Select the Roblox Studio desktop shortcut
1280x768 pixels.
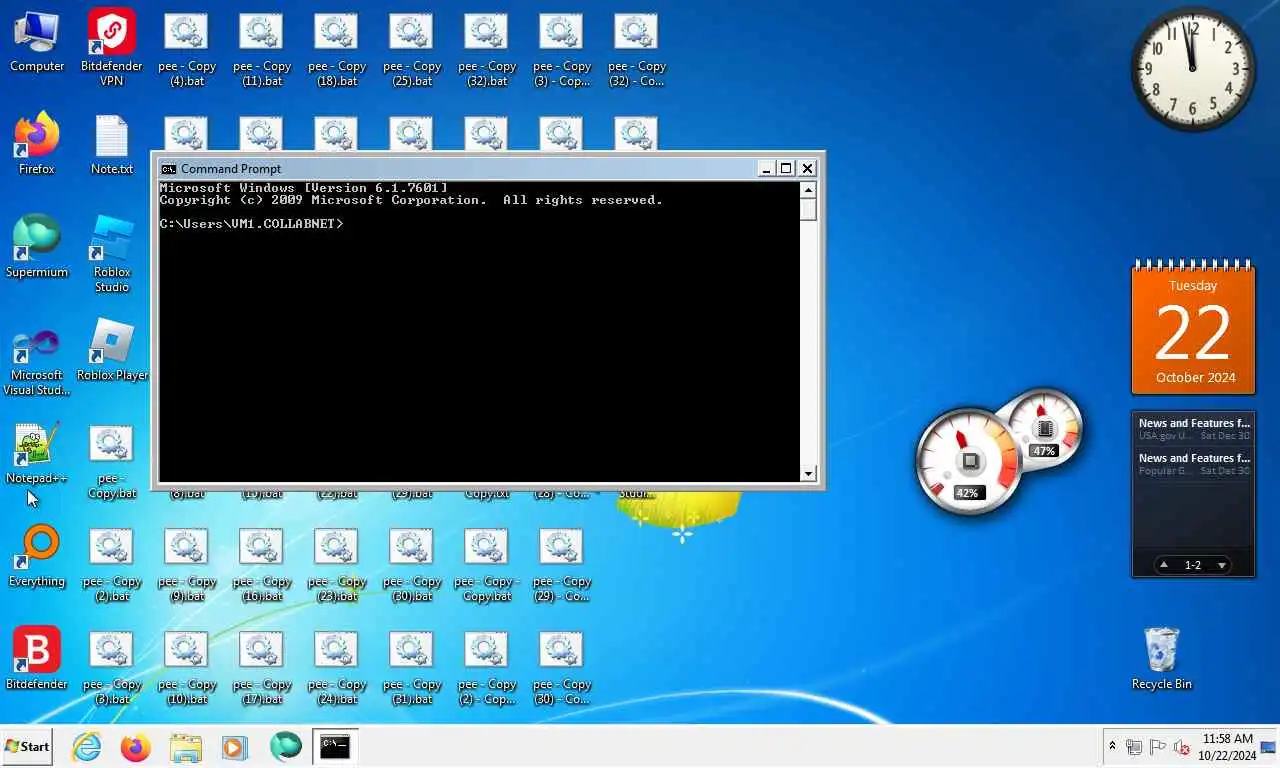(112, 254)
